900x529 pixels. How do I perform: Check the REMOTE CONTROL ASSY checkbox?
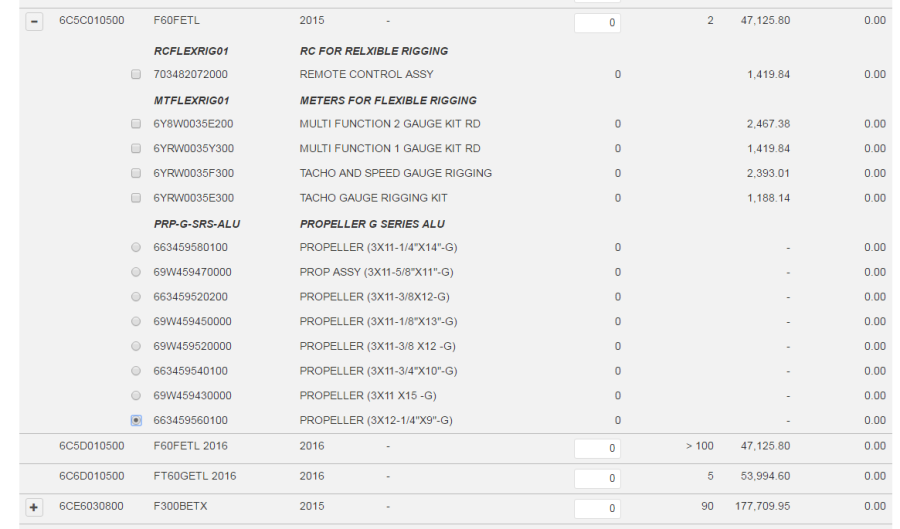pyautogui.click(x=136, y=75)
